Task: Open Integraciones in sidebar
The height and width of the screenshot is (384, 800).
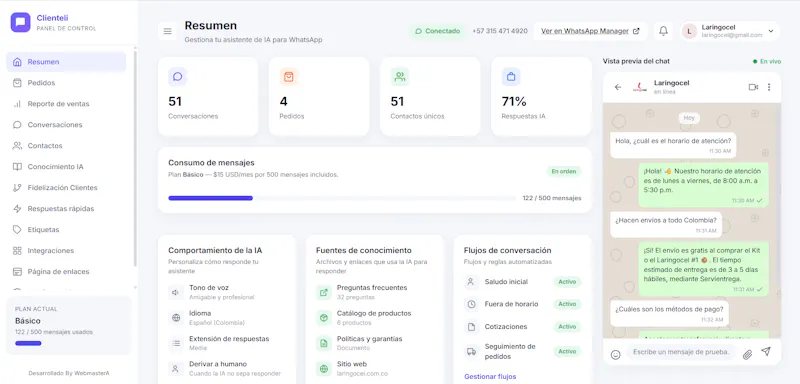Action: [x=66, y=250]
